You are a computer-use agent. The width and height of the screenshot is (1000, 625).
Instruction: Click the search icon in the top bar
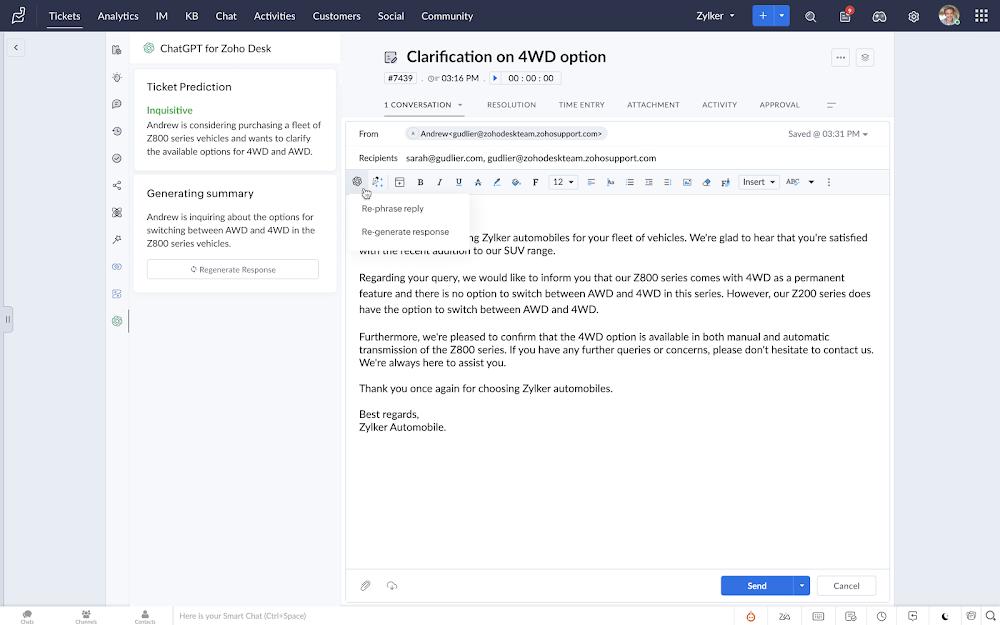811,17
